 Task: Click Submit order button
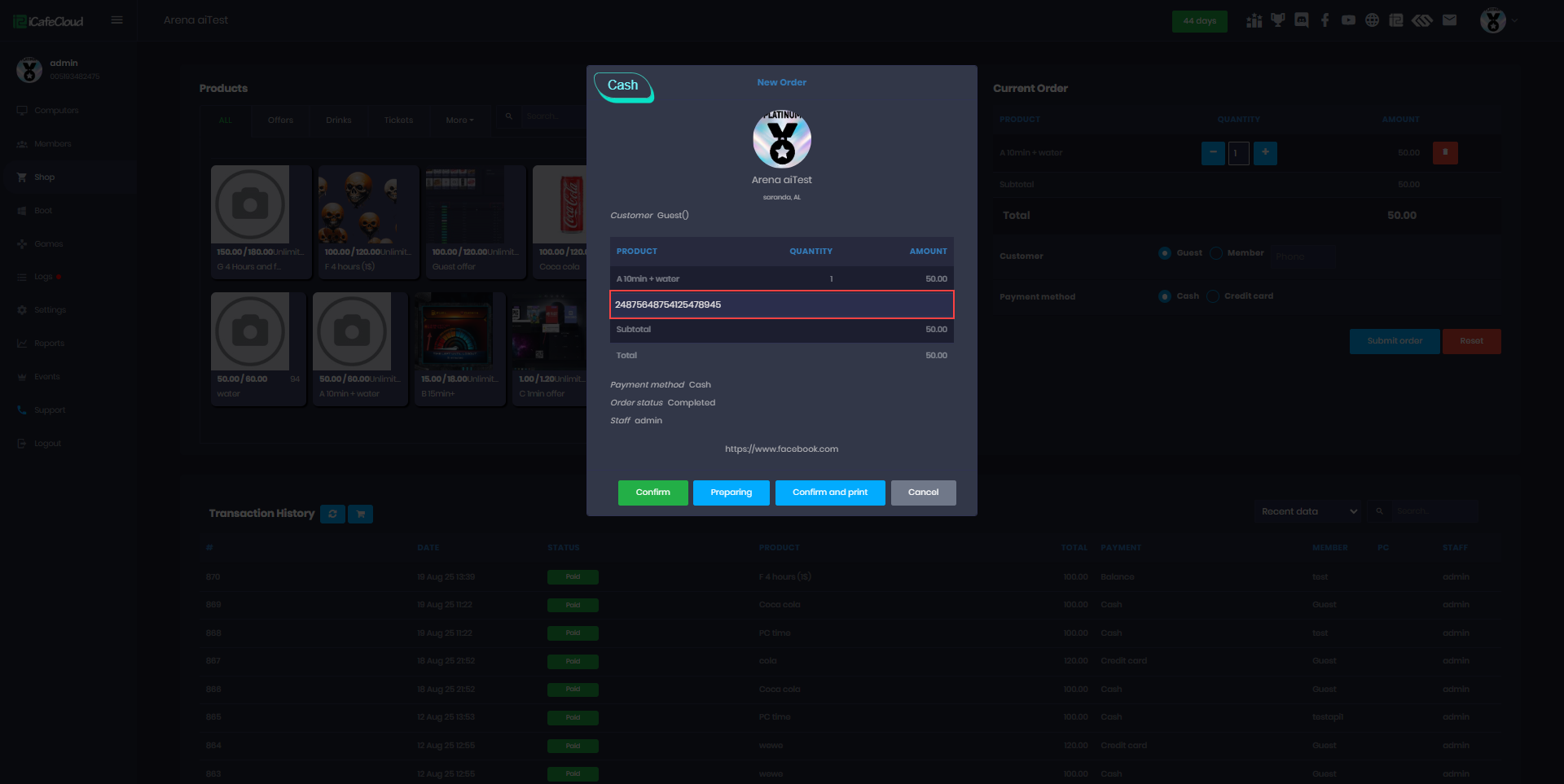[x=1395, y=341]
